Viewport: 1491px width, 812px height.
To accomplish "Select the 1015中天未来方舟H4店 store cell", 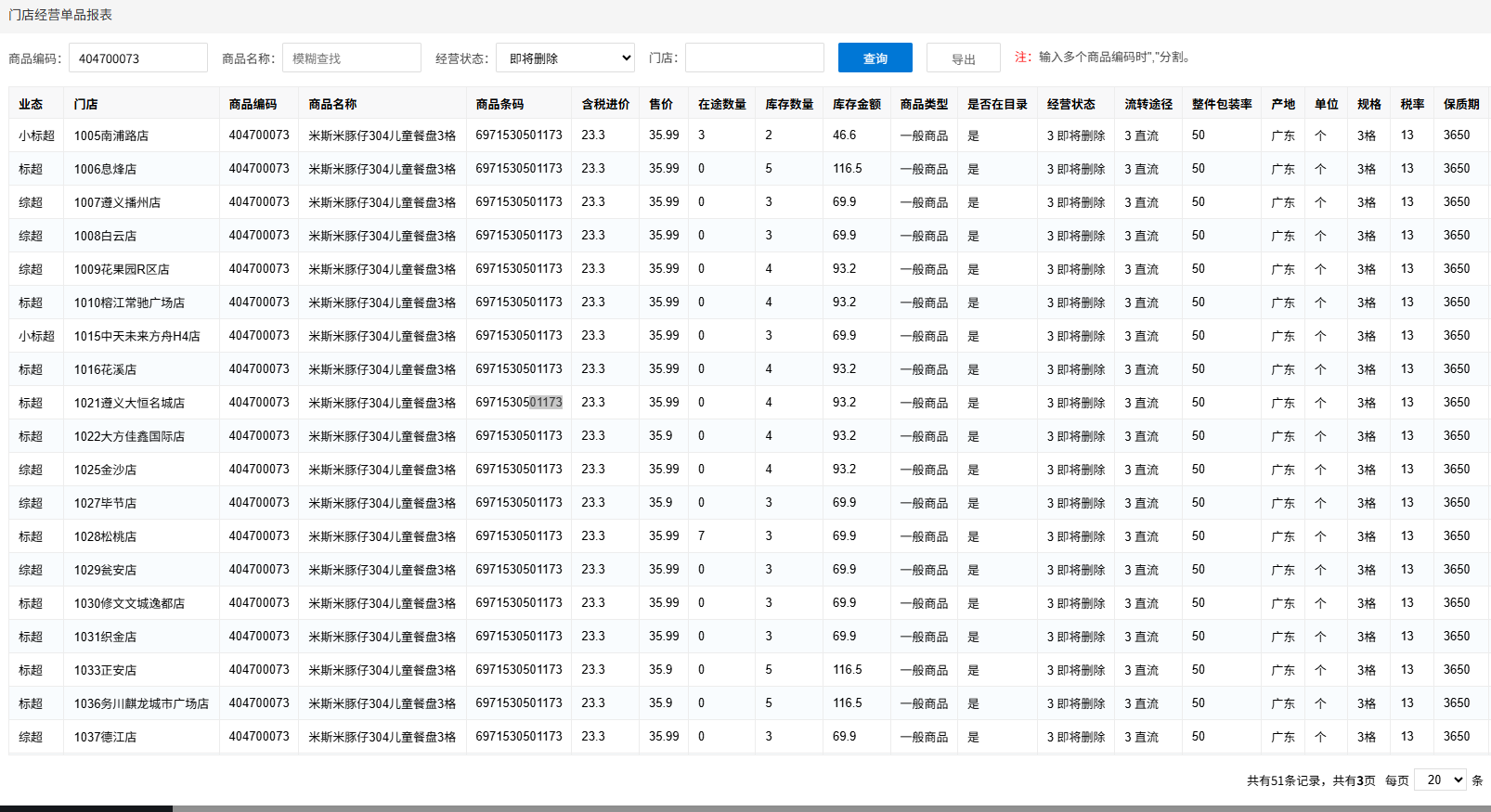I will 136,336.
